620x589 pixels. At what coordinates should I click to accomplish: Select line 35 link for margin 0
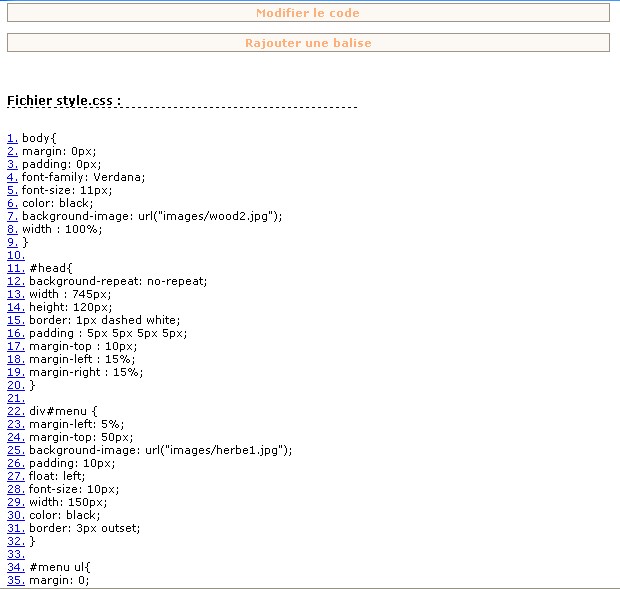click(x=15, y=580)
